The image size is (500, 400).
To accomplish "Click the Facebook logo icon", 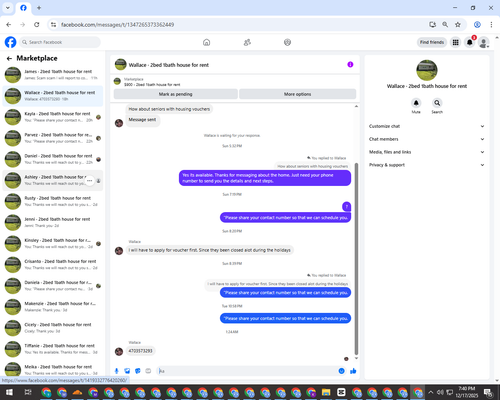I will [10, 42].
